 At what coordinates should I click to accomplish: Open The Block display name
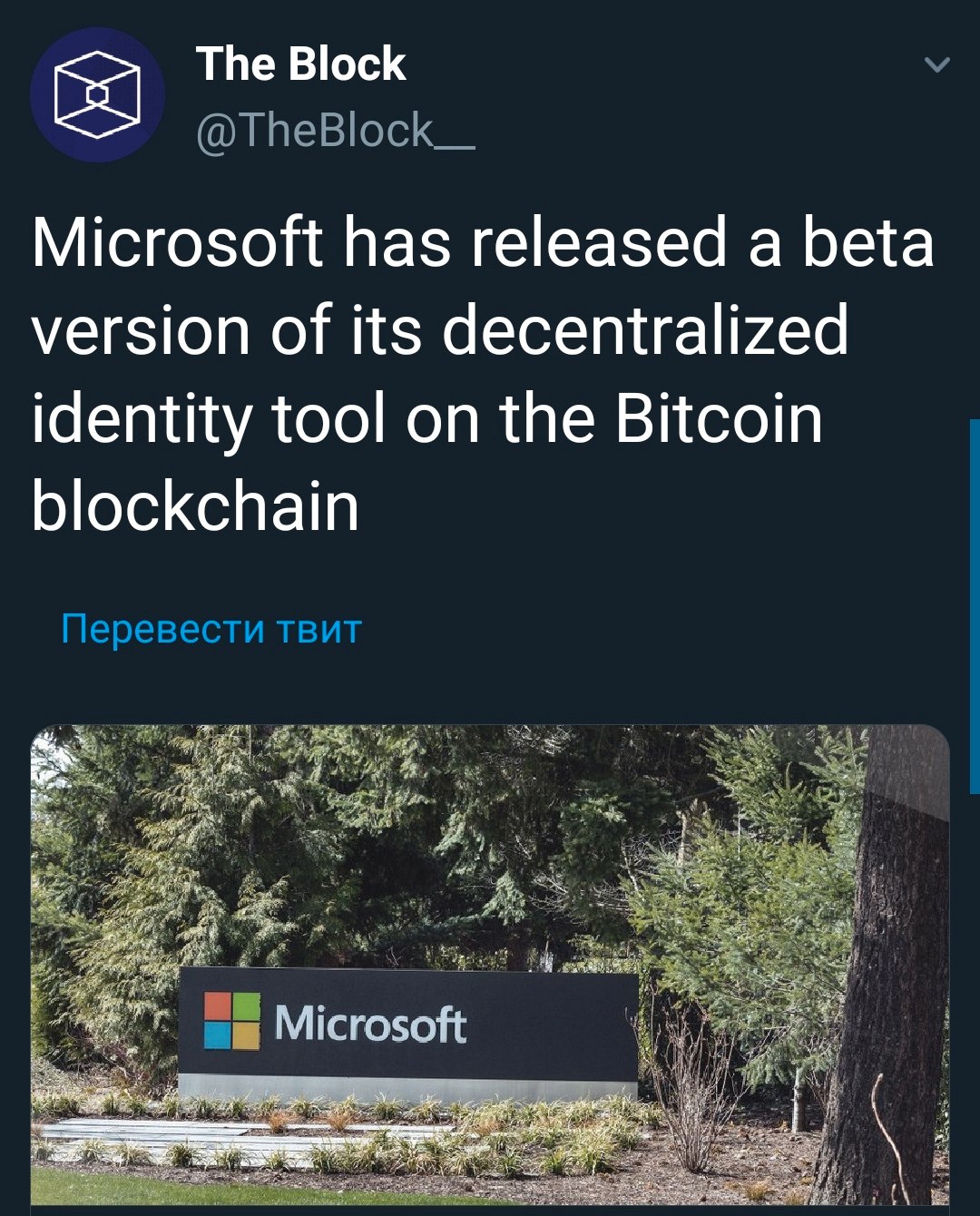[300, 64]
